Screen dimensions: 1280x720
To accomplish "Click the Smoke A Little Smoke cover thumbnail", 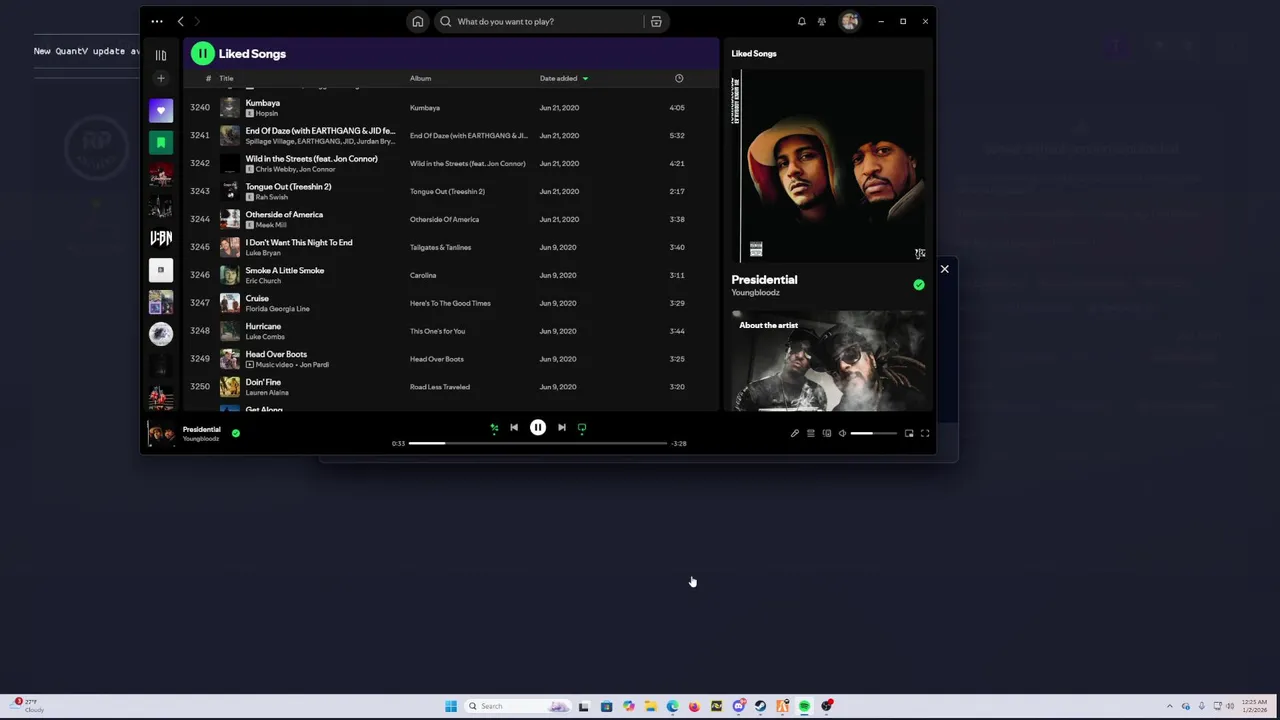I will [x=230, y=275].
